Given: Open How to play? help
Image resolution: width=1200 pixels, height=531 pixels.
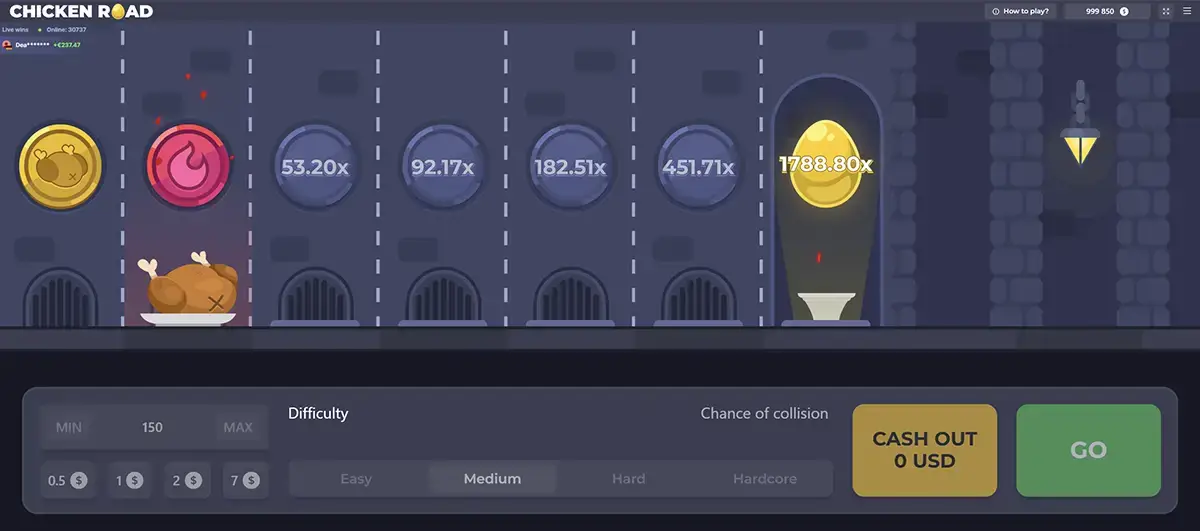Looking at the screenshot, I should (1020, 12).
